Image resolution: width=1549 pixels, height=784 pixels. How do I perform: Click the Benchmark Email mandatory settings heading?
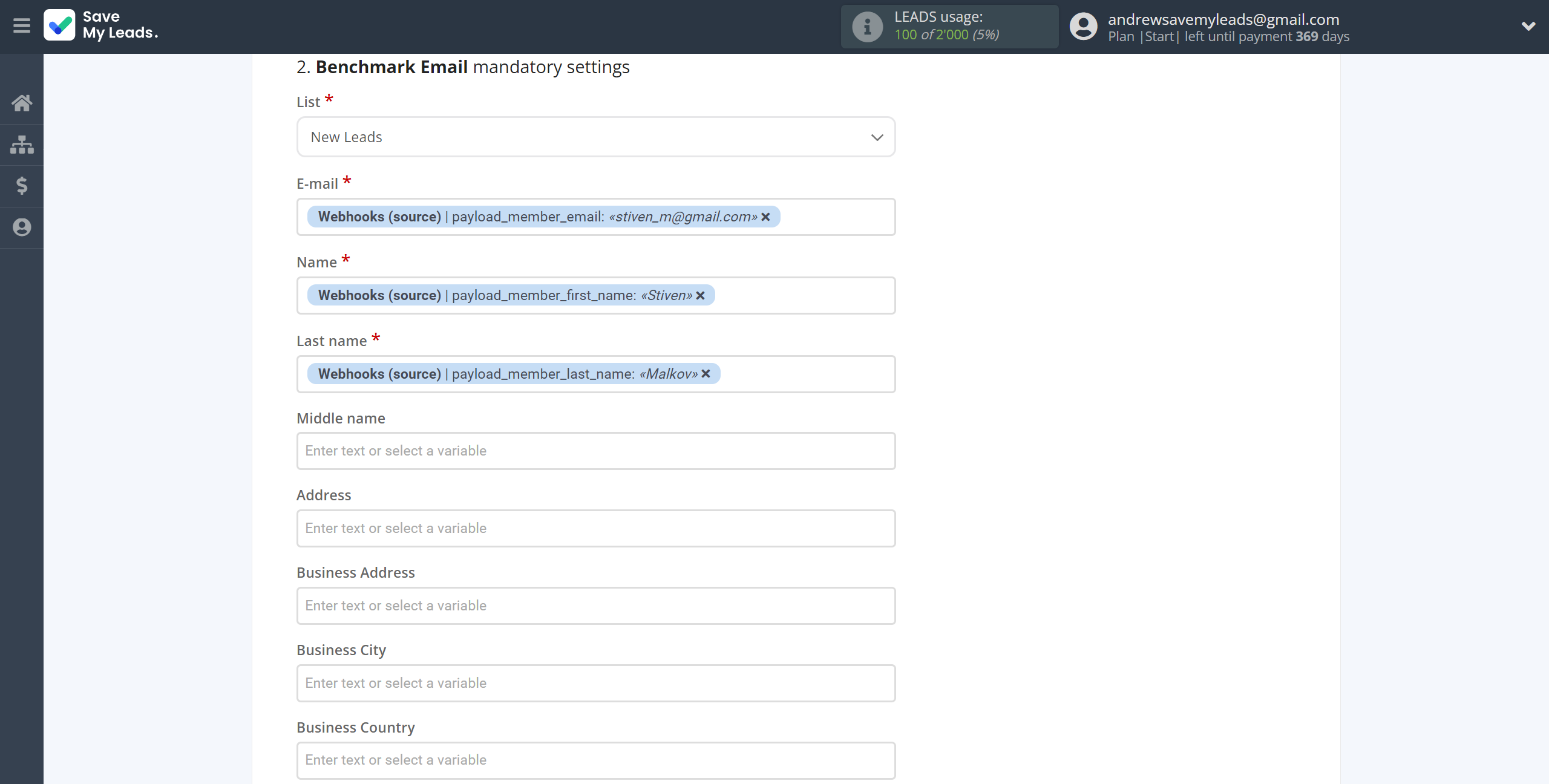click(463, 67)
